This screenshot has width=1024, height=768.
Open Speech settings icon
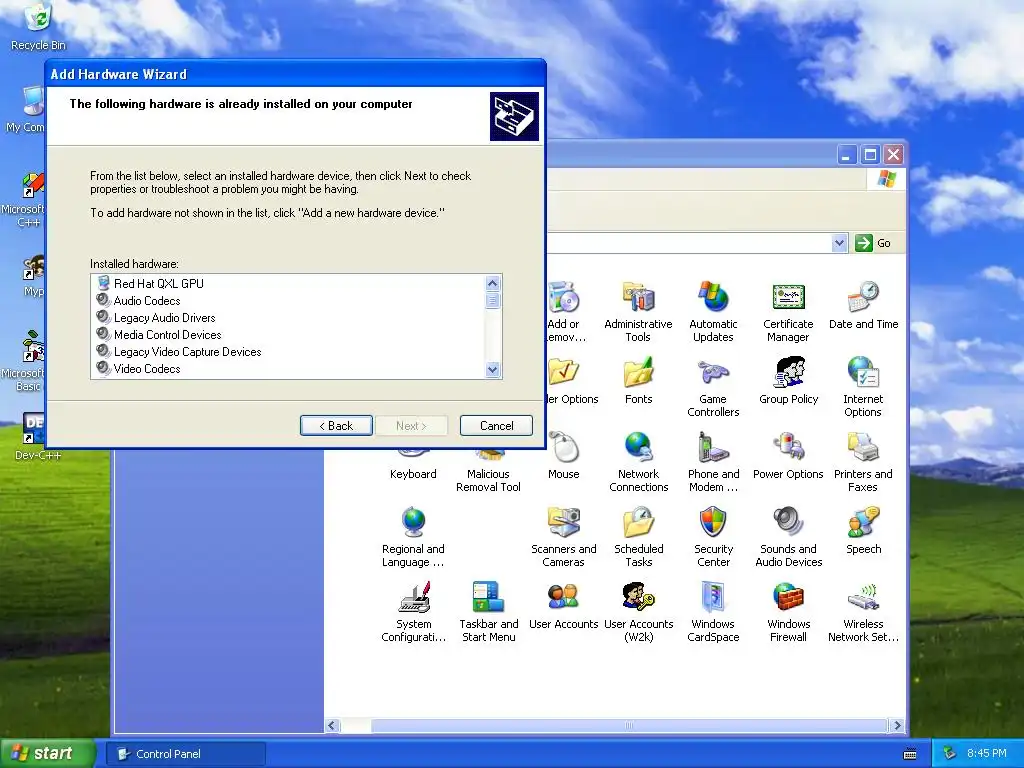863,531
